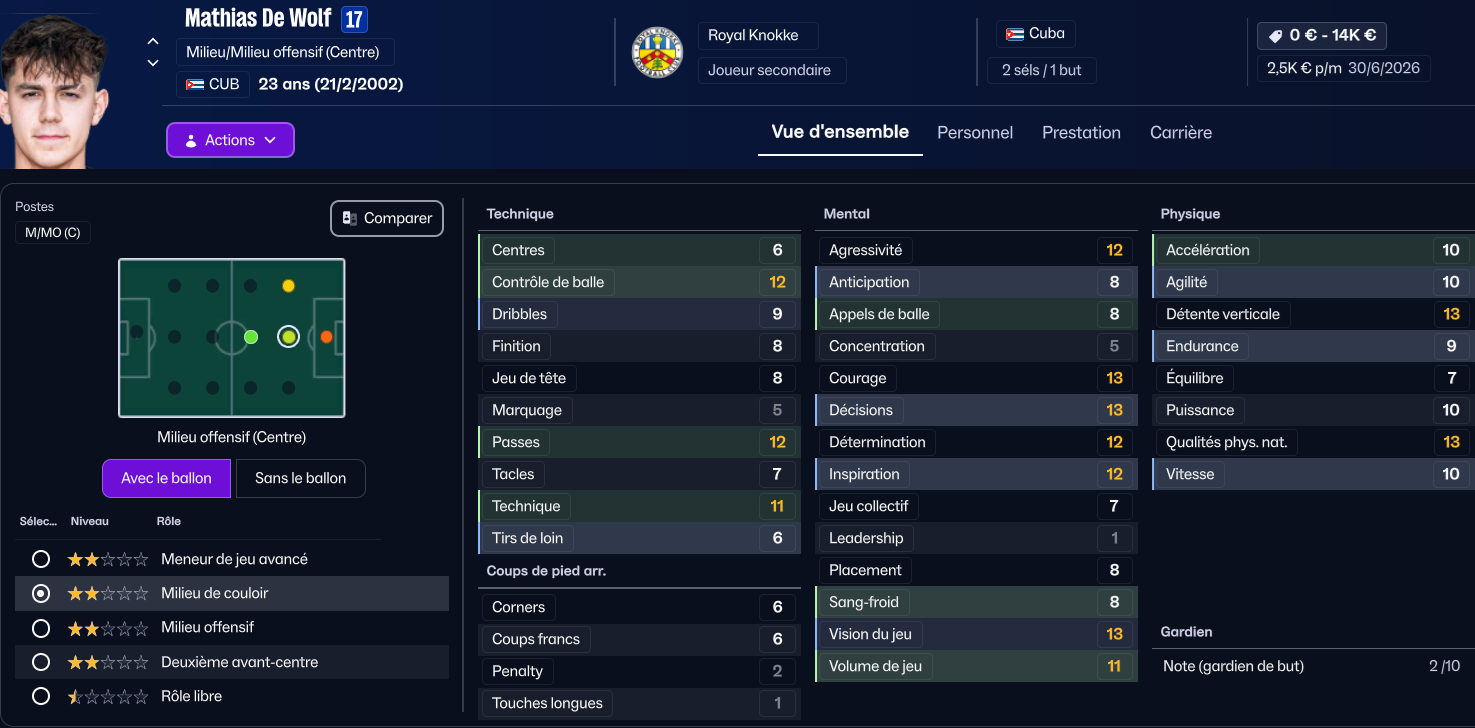Select the Deuxième avant-centre role radio
1475x728 pixels.
click(41, 662)
